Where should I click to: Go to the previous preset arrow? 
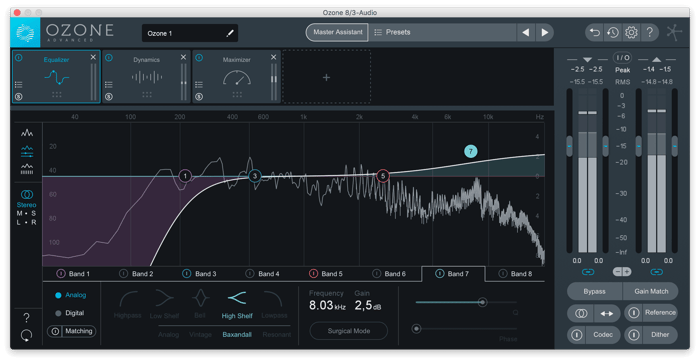(x=526, y=32)
